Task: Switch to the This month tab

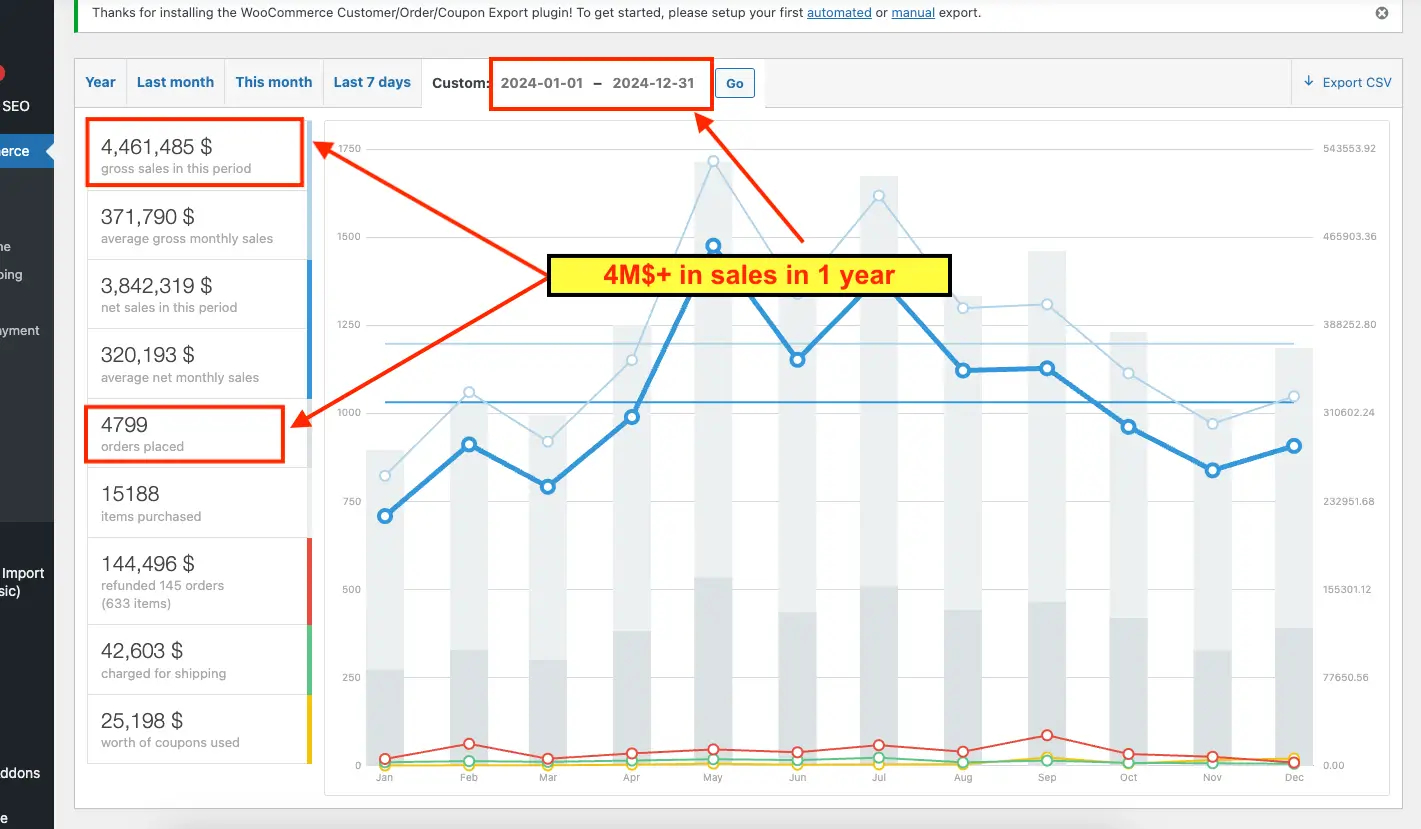Action: pos(274,82)
